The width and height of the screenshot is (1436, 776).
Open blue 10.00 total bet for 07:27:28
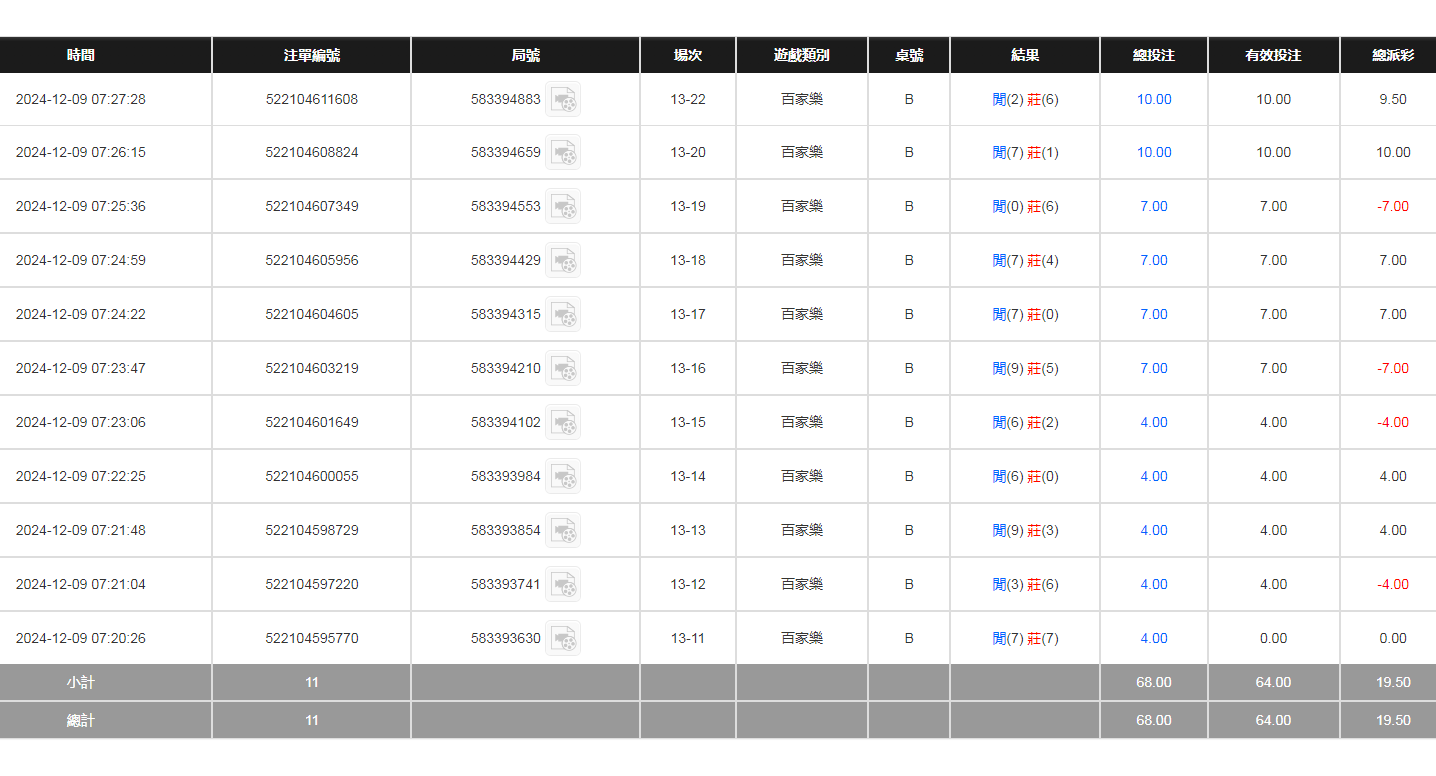(1153, 100)
